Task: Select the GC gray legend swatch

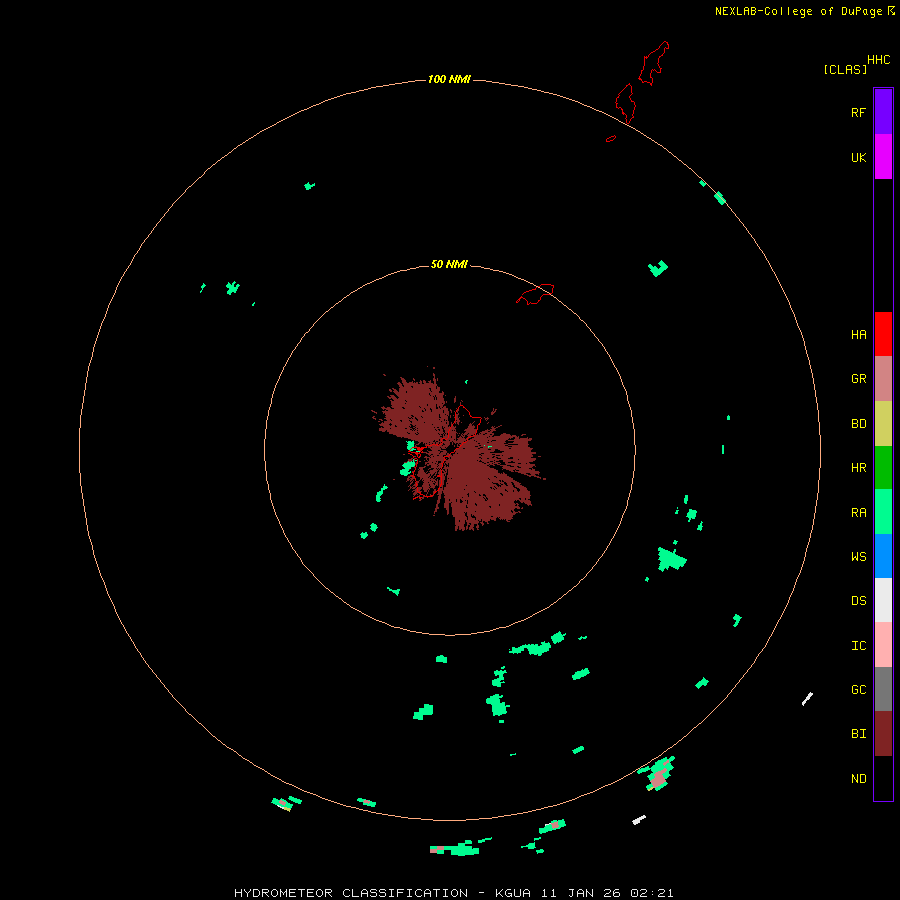Action: (x=883, y=689)
